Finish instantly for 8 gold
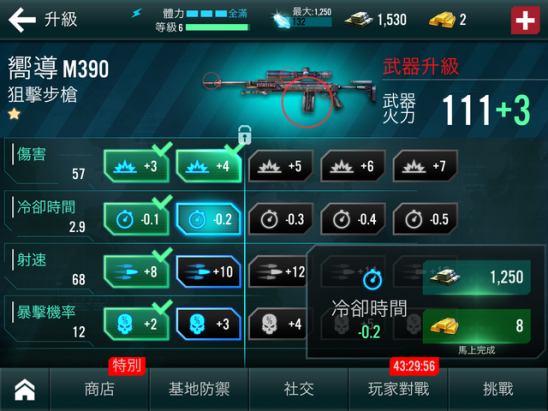548x411 pixels. click(x=477, y=326)
